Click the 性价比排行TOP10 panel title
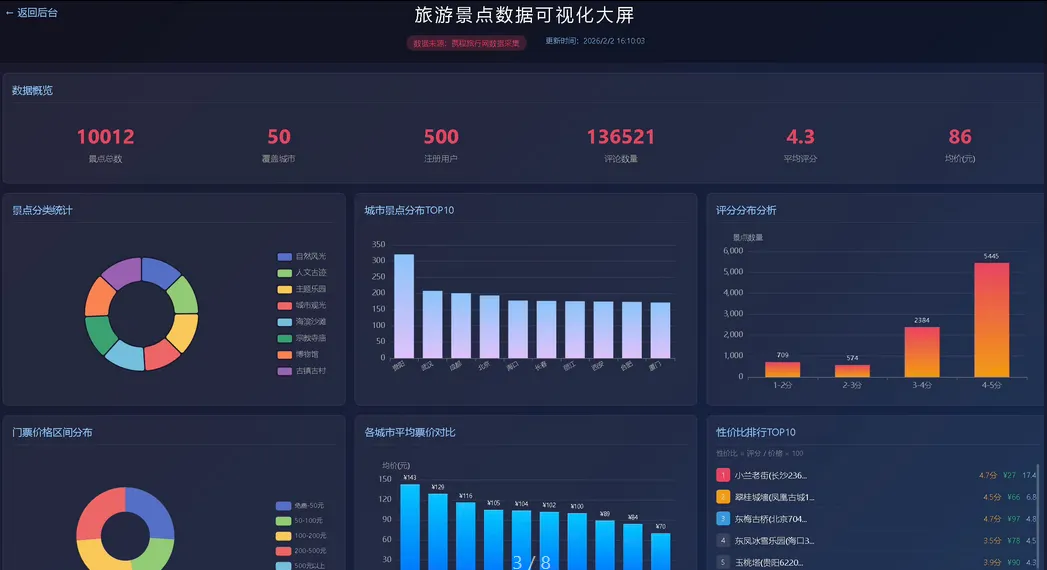This screenshot has width=1047, height=570. [x=756, y=433]
